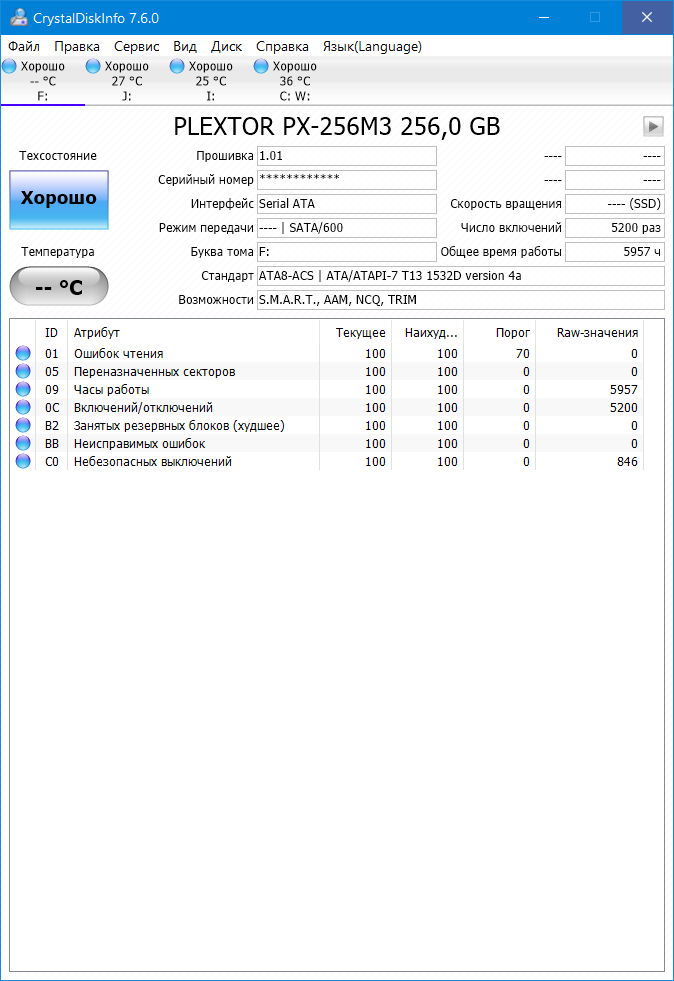Image resolution: width=674 pixels, height=981 pixels.
Task: Click the Техсостояние label
Action: [x=58, y=156]
